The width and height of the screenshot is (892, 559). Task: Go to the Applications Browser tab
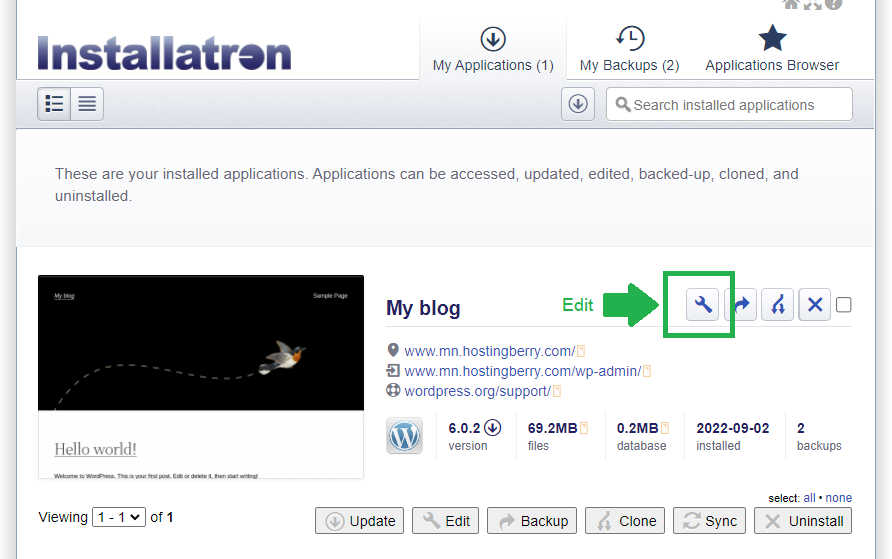772,50
